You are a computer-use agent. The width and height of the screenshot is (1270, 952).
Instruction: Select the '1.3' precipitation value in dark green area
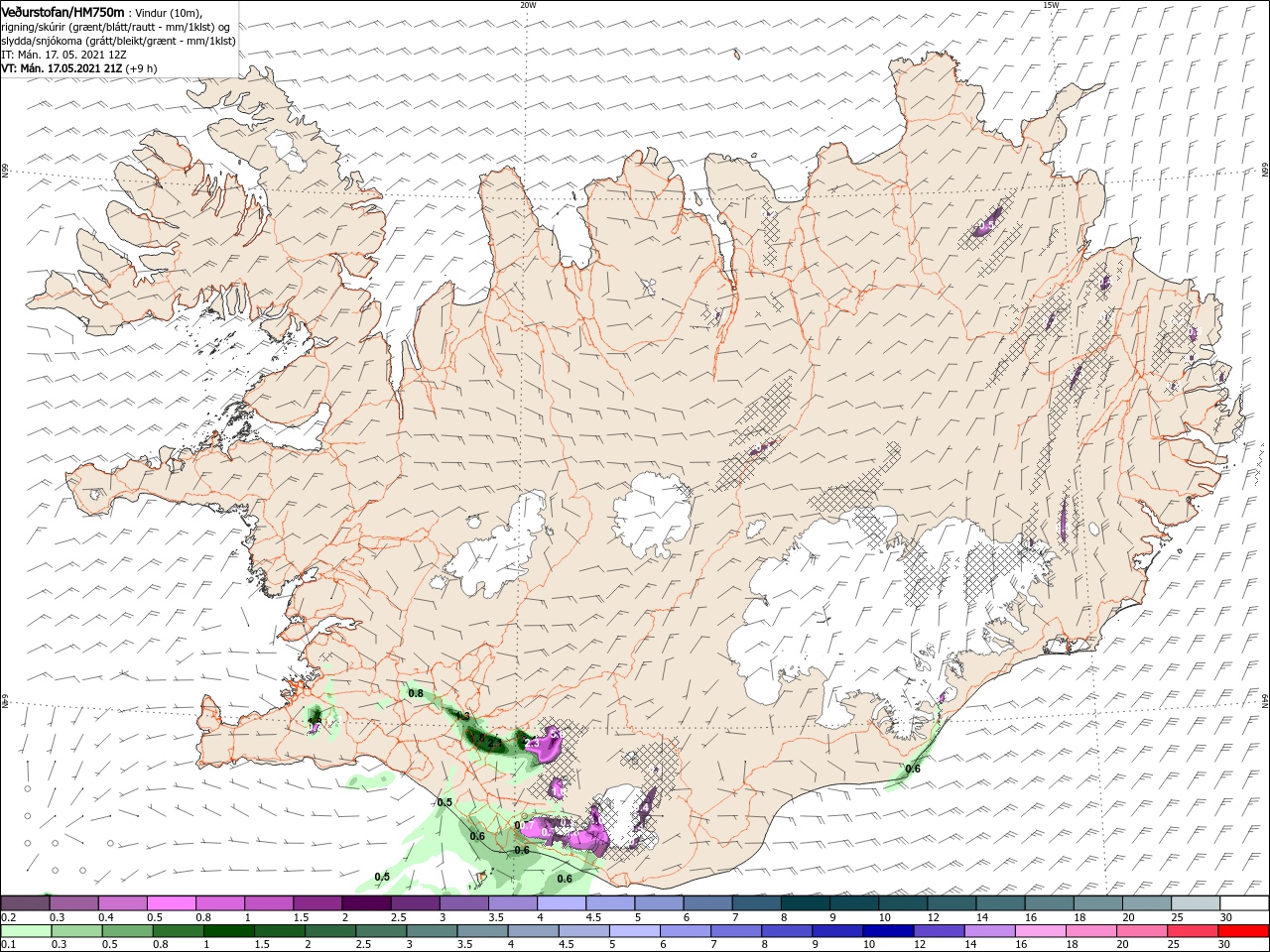point(461,715)
